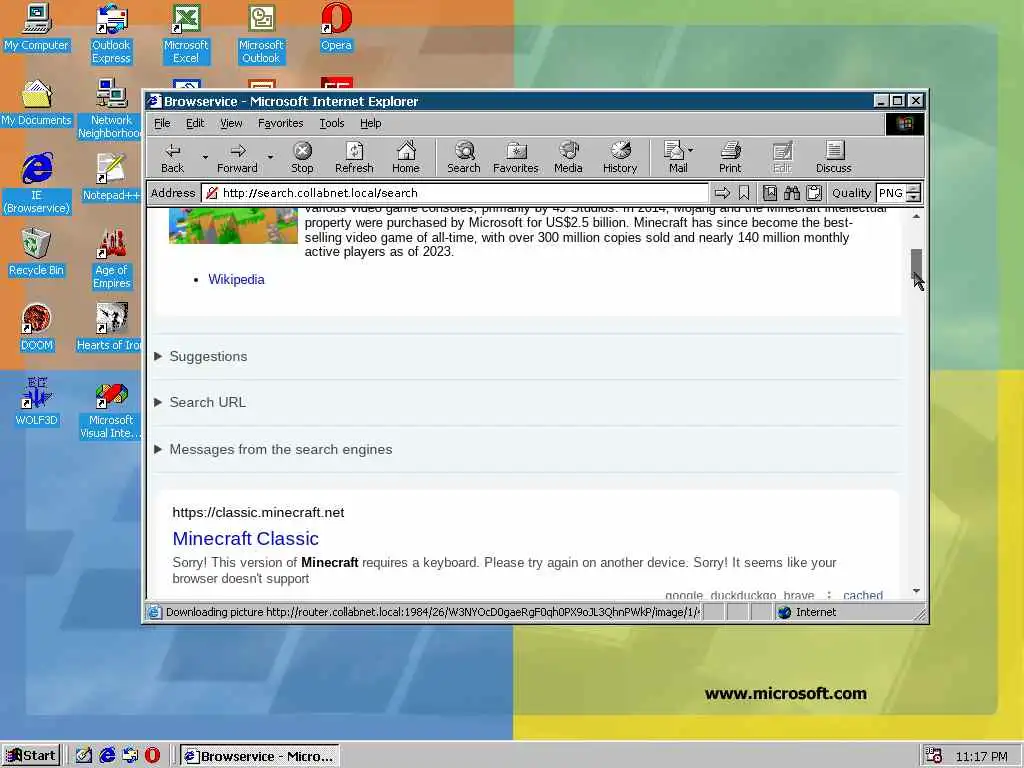Click the Internet zone in status bar
Image resolution: width=1024 pixels, height=768 pixels.
pyautogui.click(x=808, y=612)
